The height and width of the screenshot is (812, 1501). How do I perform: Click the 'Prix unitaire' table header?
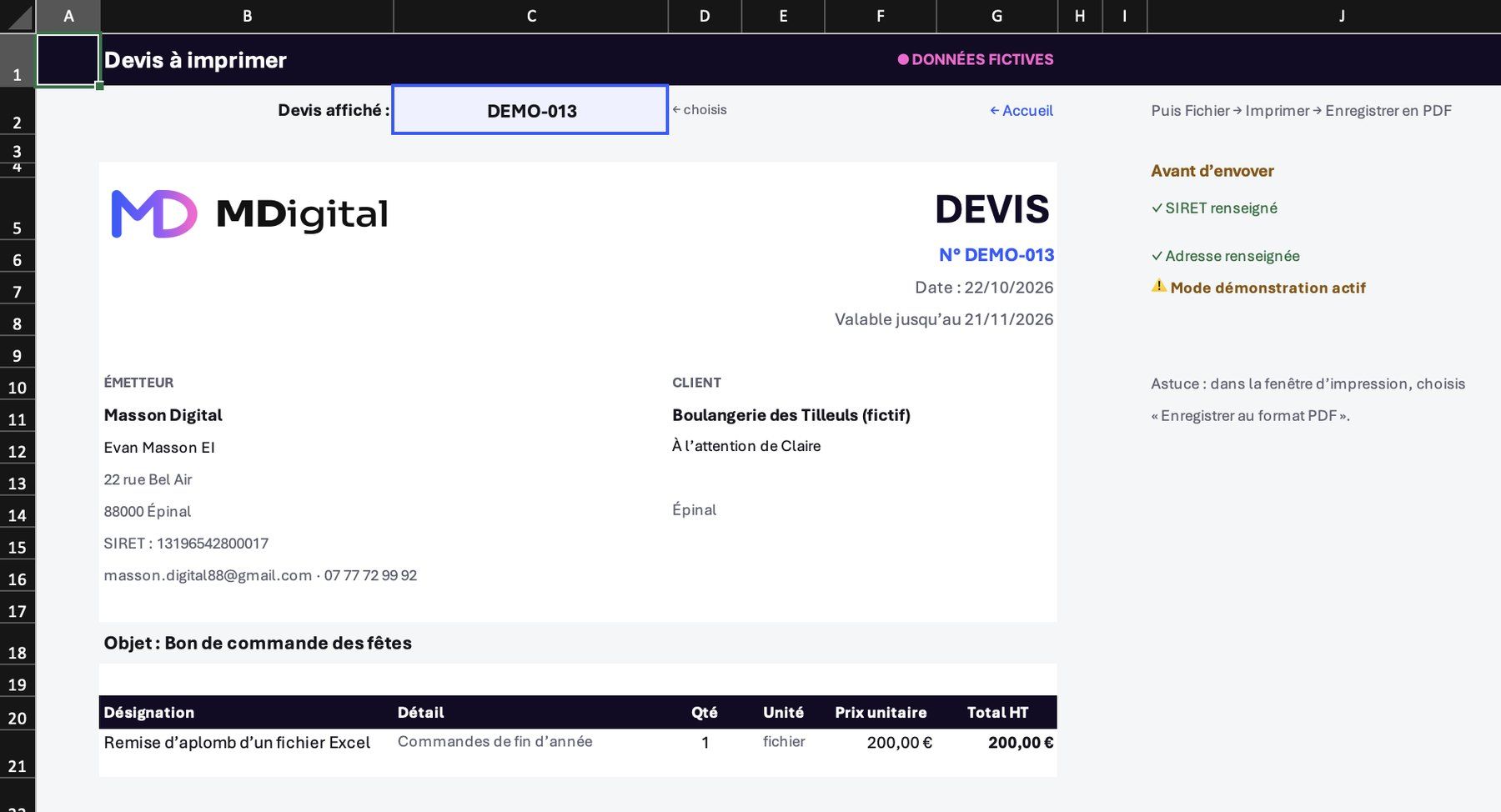click(x=881, y=713)
